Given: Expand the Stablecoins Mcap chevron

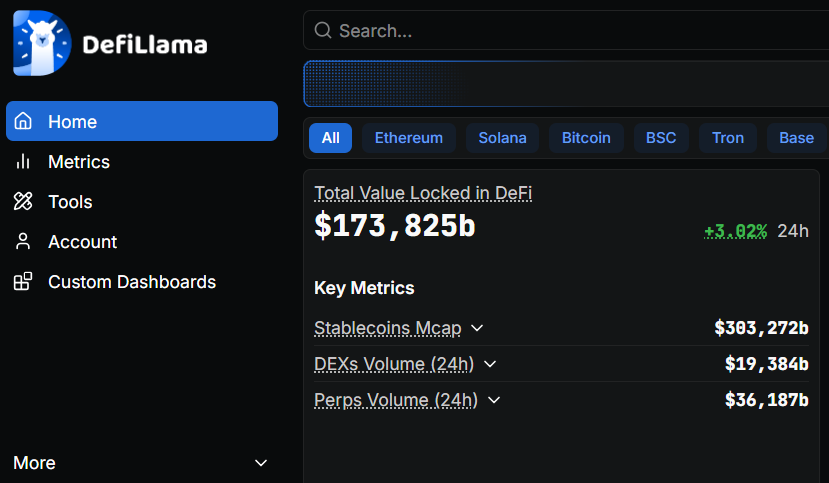Looking at the screenshot, I should pos(477,328).
